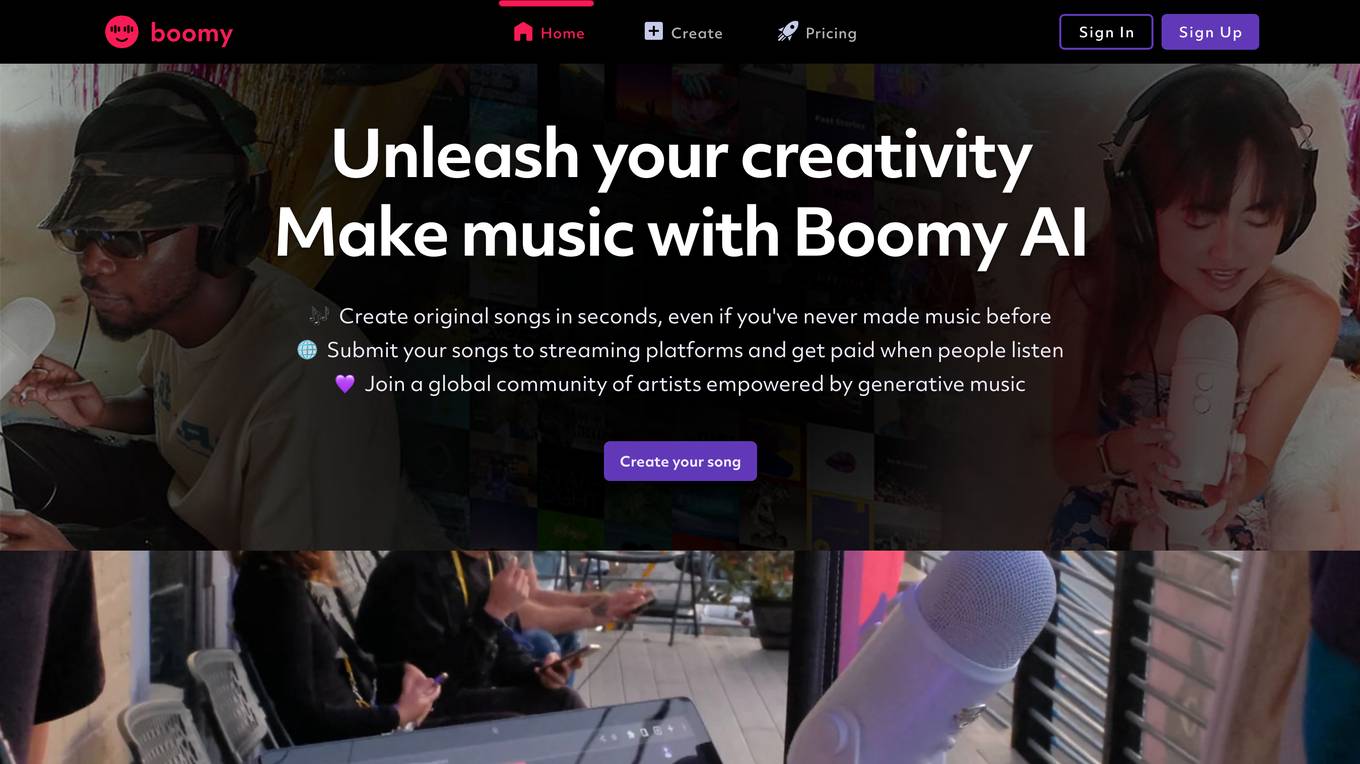
Task: Click the Unleash your creativity headline
Action: click(681, 156)
